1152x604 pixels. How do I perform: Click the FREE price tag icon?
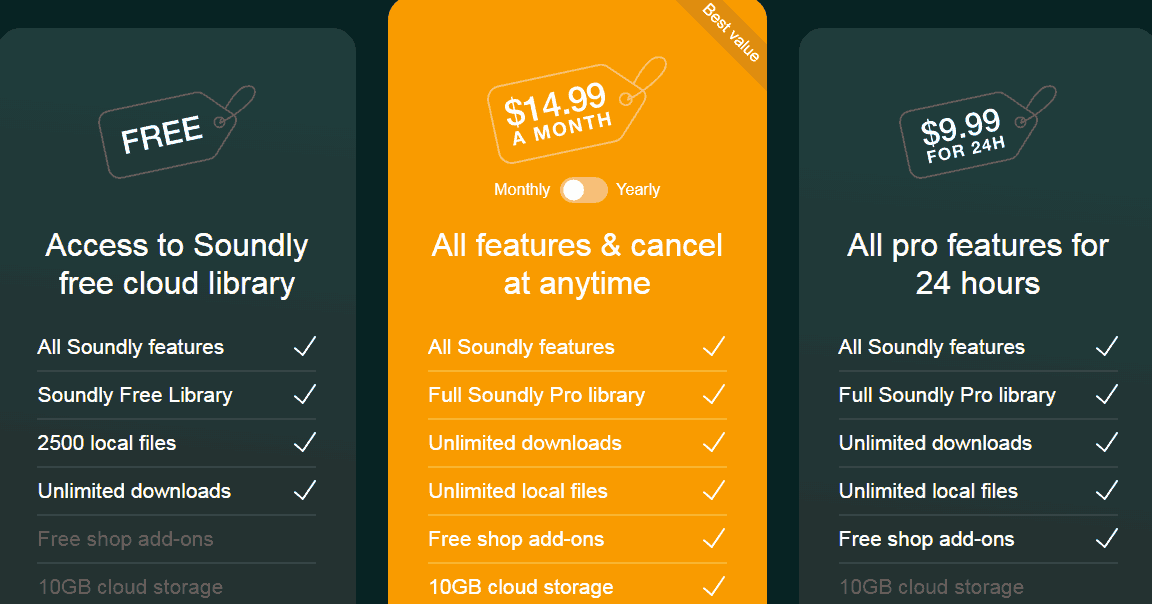tap(176, 132)
